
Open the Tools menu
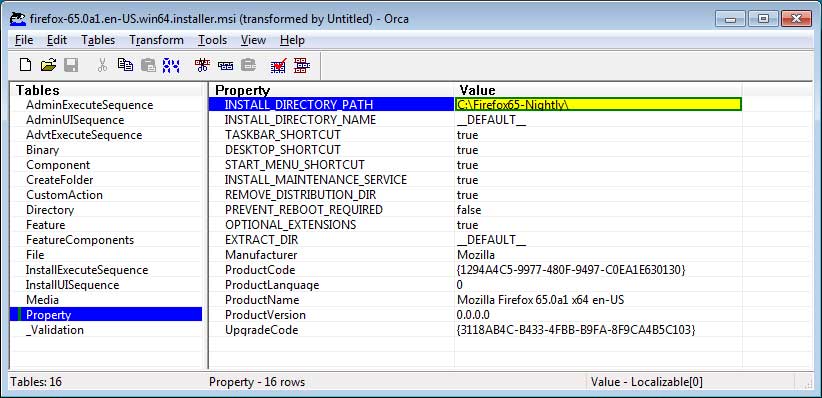[x=212, y=40]
